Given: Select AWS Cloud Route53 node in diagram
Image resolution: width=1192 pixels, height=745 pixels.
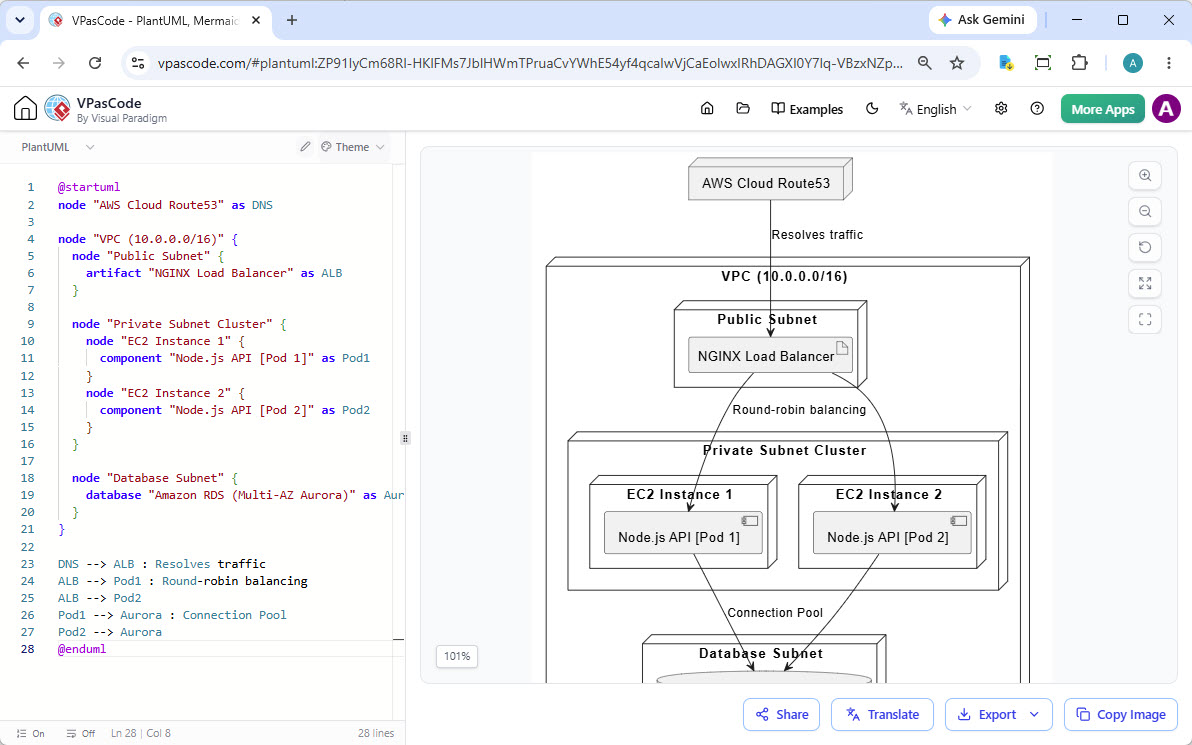Looking at the screenshot, I should [x=770, y=180].
